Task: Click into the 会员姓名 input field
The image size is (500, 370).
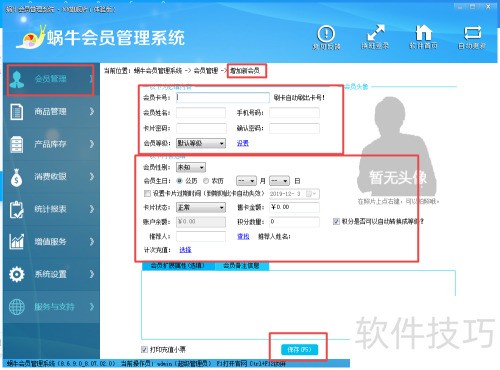Action: pyautogui.click(x=201, y=113)
